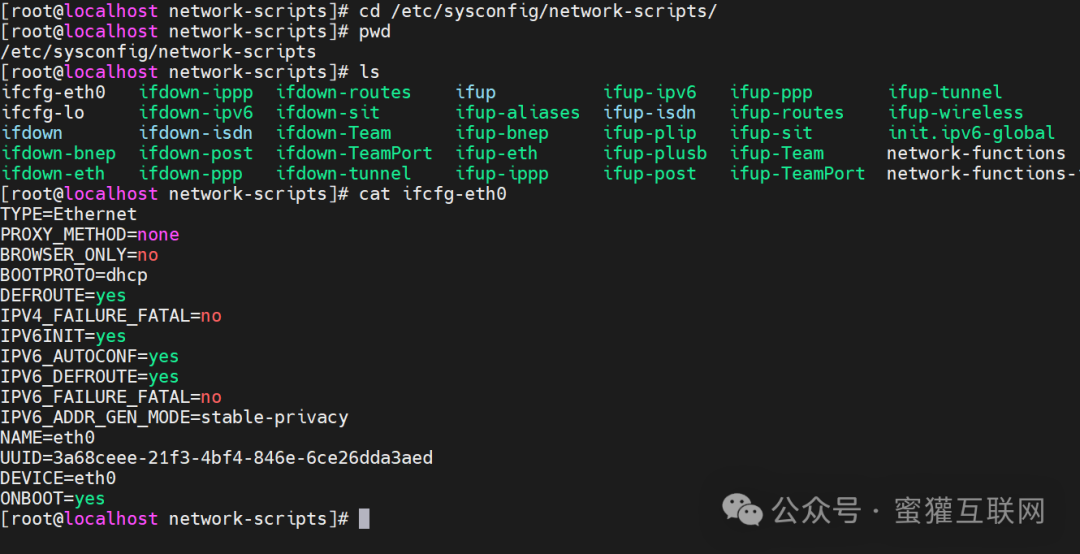Click the ONBOOT=yes setting line

point(52,498)
